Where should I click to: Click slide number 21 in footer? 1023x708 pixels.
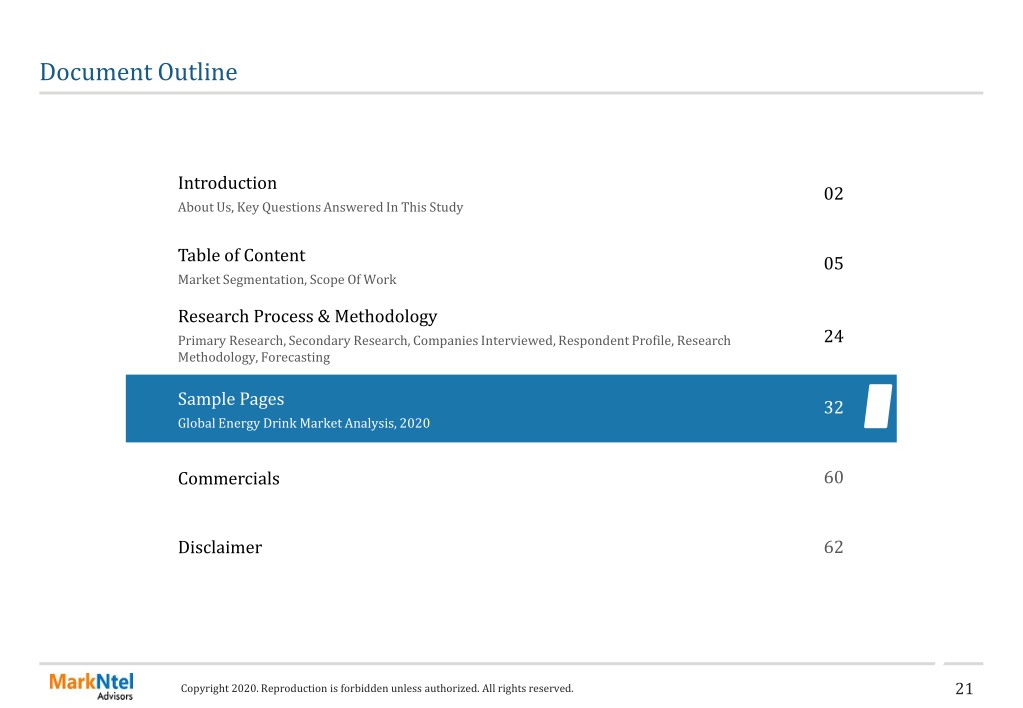coord(964,688)
